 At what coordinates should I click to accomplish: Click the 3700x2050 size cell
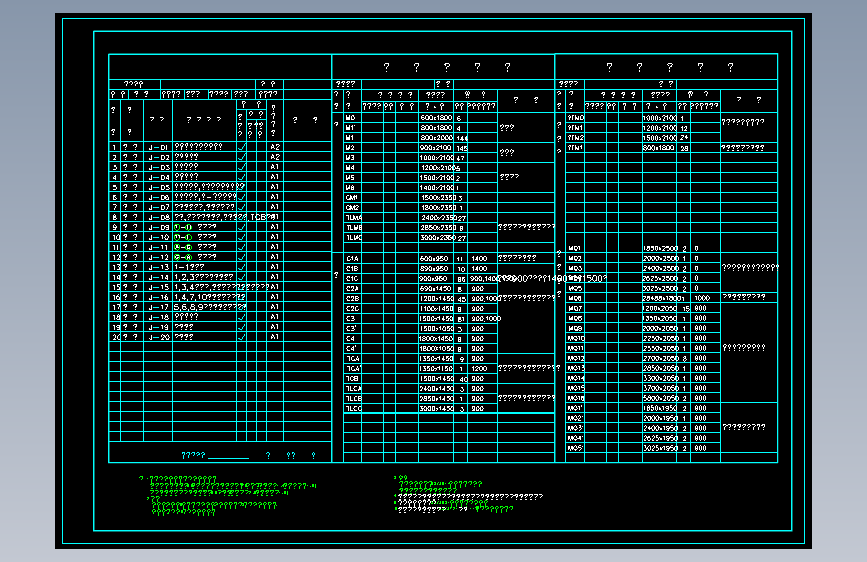[661, 388]
